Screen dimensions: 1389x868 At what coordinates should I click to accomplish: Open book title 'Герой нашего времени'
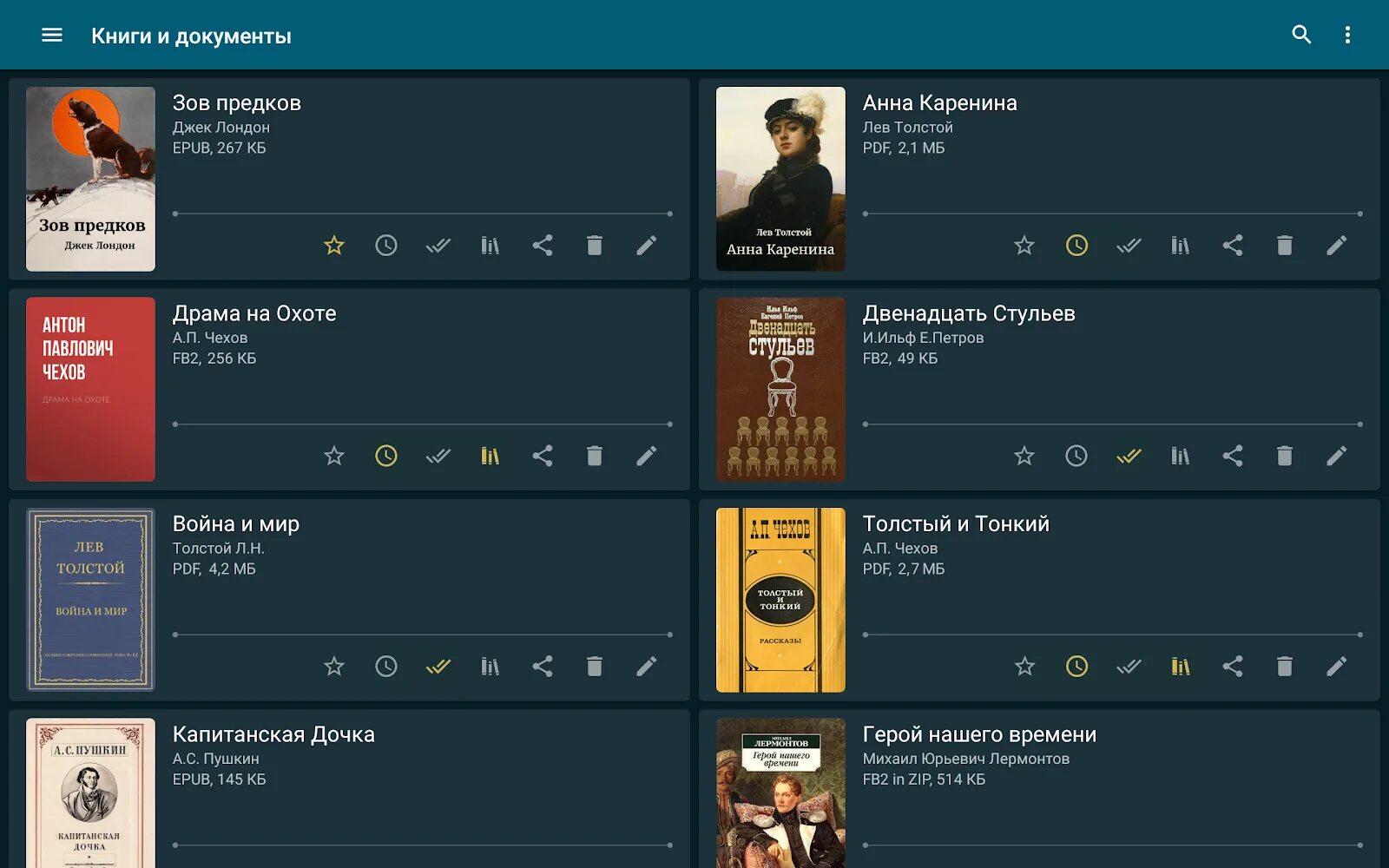(x=979, y=734)
